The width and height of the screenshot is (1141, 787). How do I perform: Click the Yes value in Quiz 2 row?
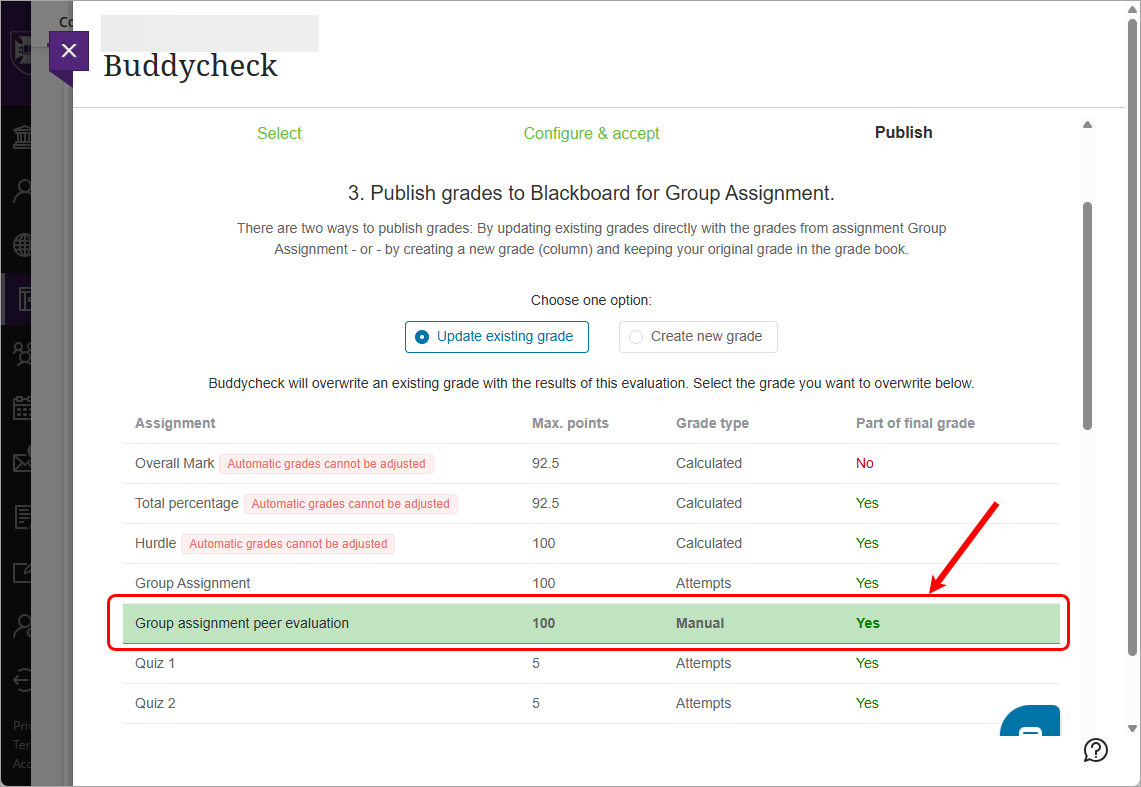[x=867, y=703]
